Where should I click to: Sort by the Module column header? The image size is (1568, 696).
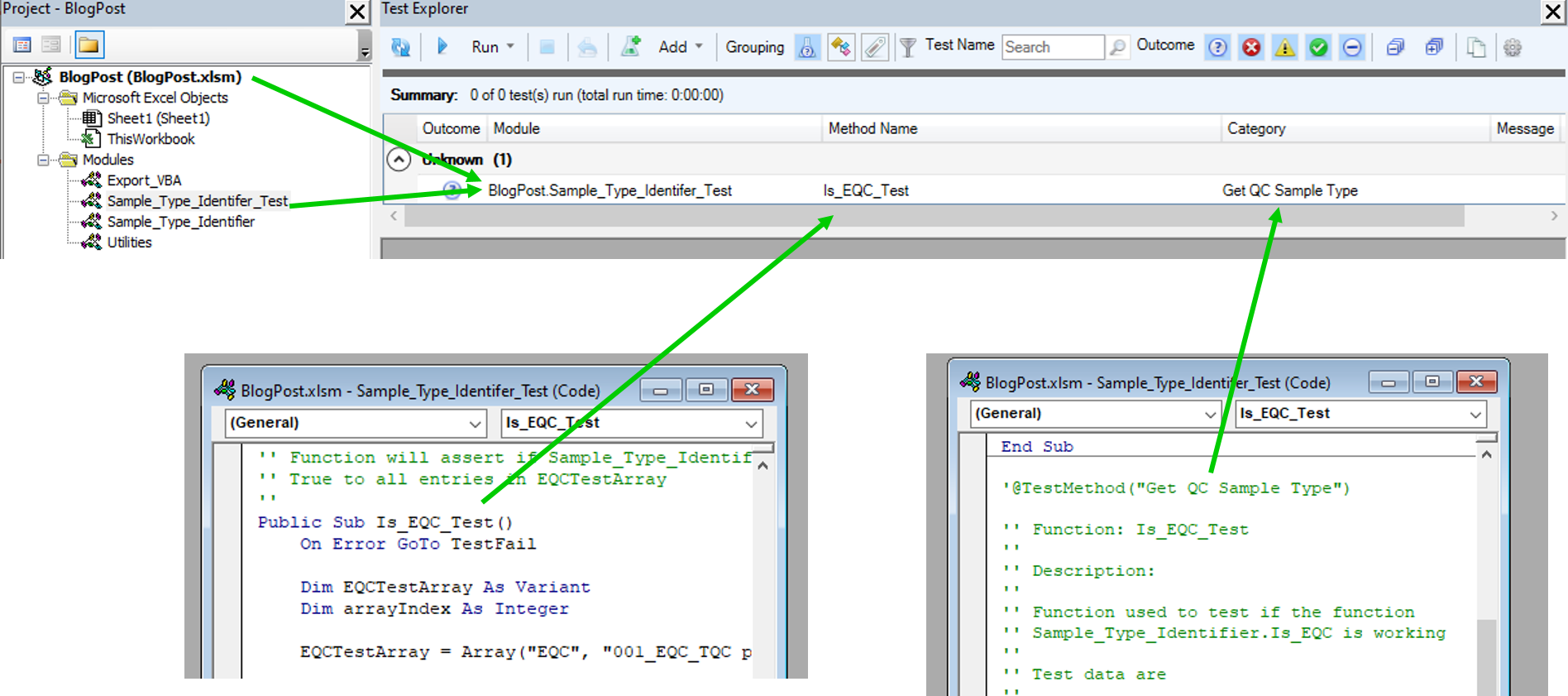point(655,128)
